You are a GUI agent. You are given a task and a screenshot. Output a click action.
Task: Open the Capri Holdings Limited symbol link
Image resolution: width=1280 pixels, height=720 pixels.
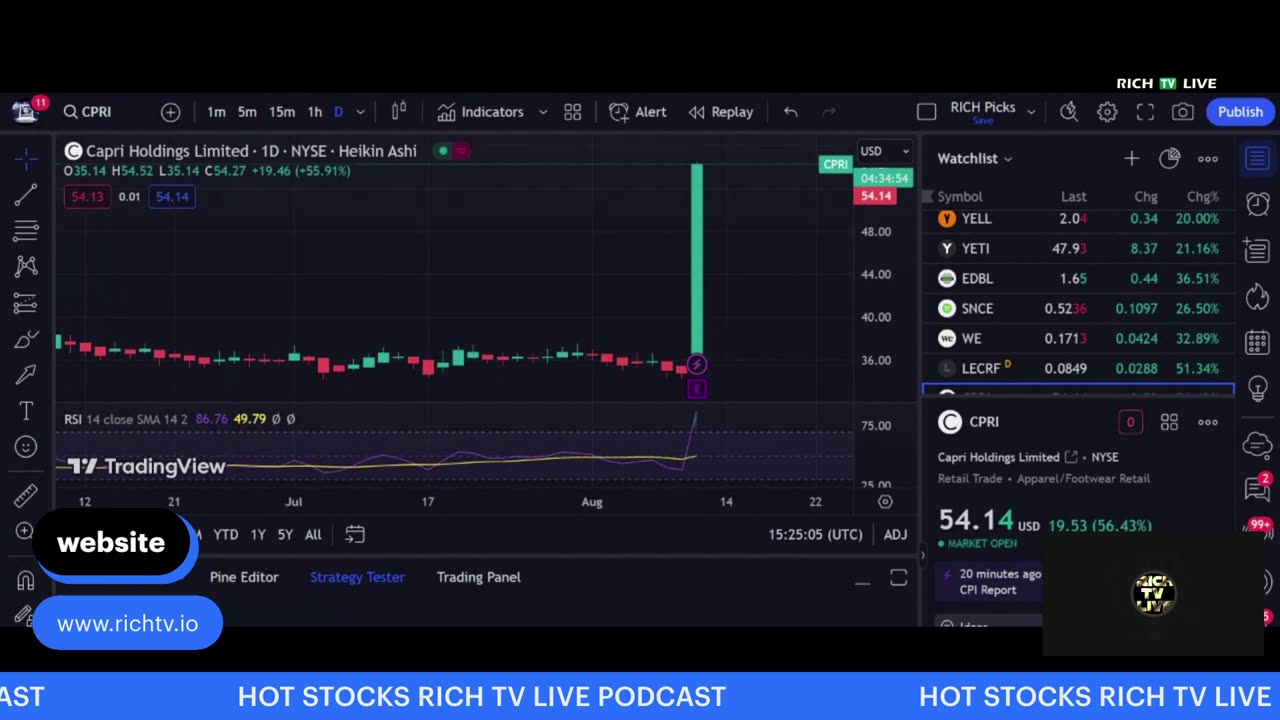(1007, 457)
